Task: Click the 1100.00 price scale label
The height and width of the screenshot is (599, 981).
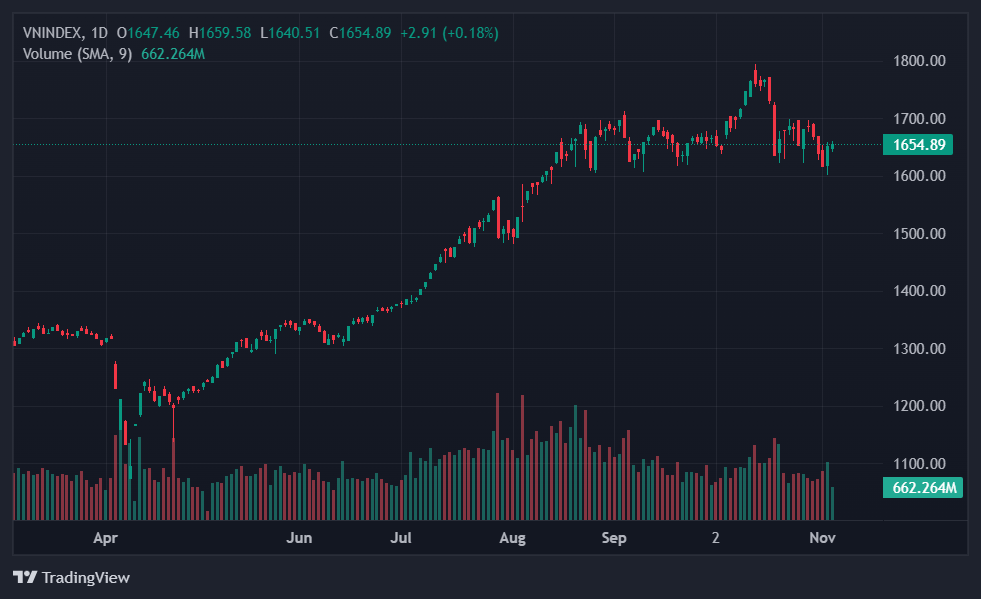Action: click(918, 464)
